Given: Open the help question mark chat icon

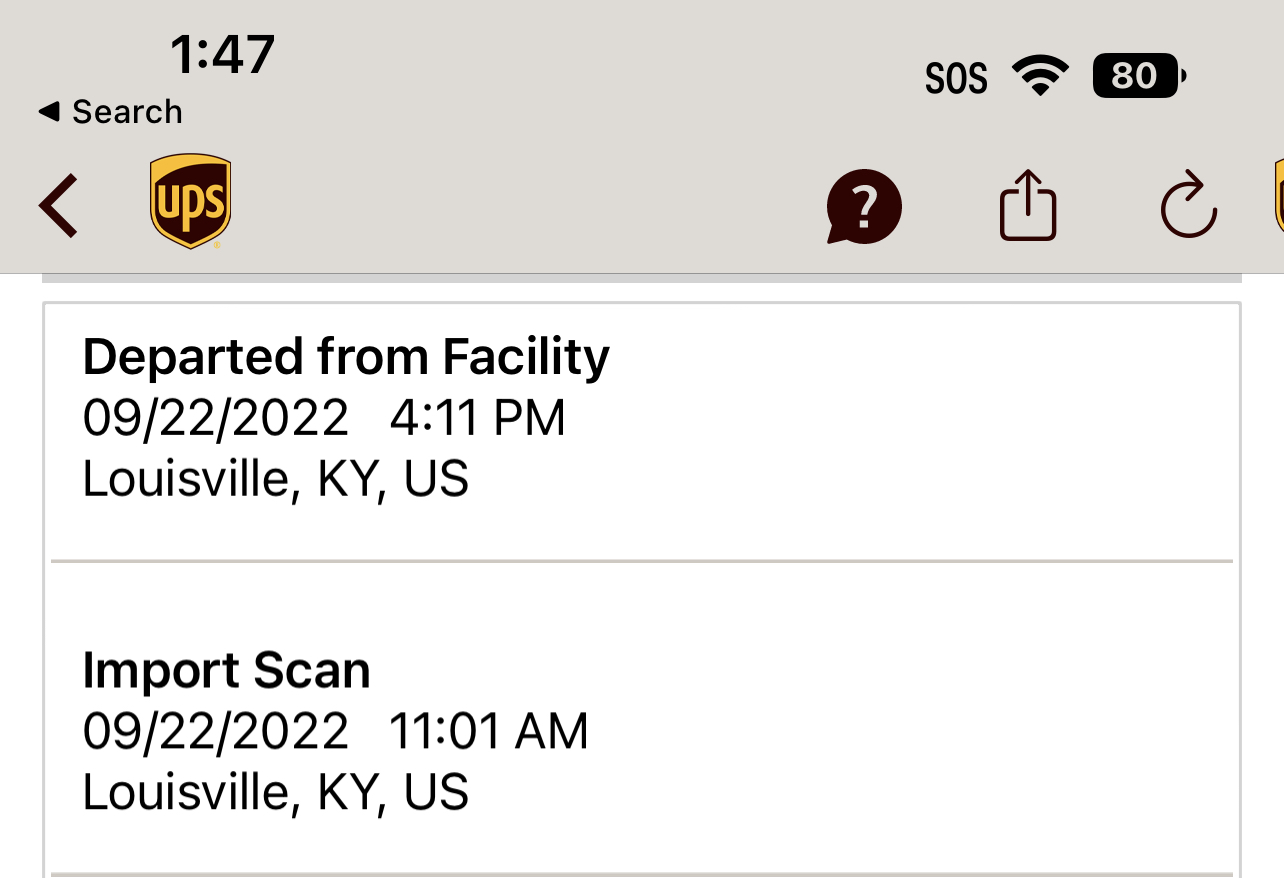Looking at the screenshot, I should [x=864, y=206].
